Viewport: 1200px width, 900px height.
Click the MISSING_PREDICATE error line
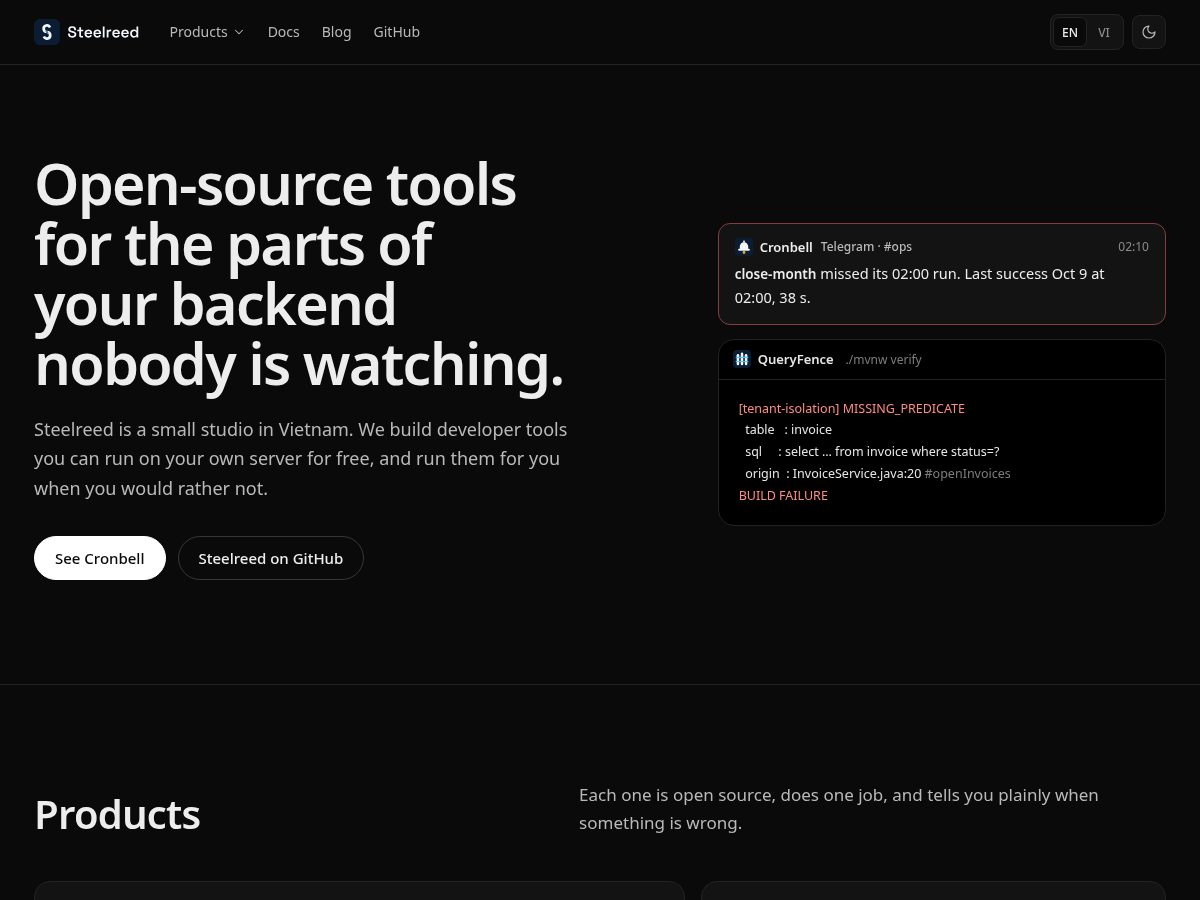click(x=852, y=408)
